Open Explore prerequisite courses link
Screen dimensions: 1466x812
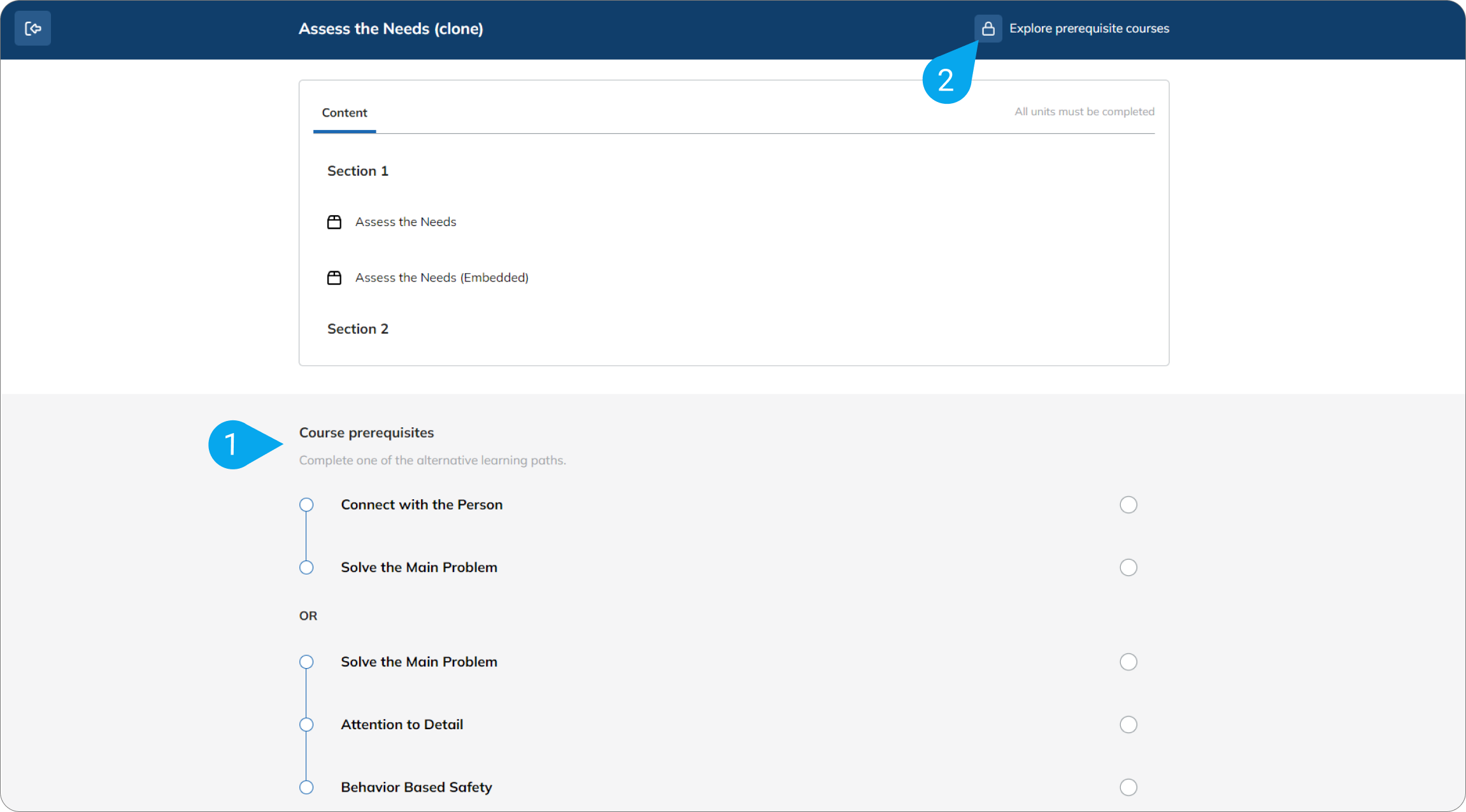(1088, 29)
